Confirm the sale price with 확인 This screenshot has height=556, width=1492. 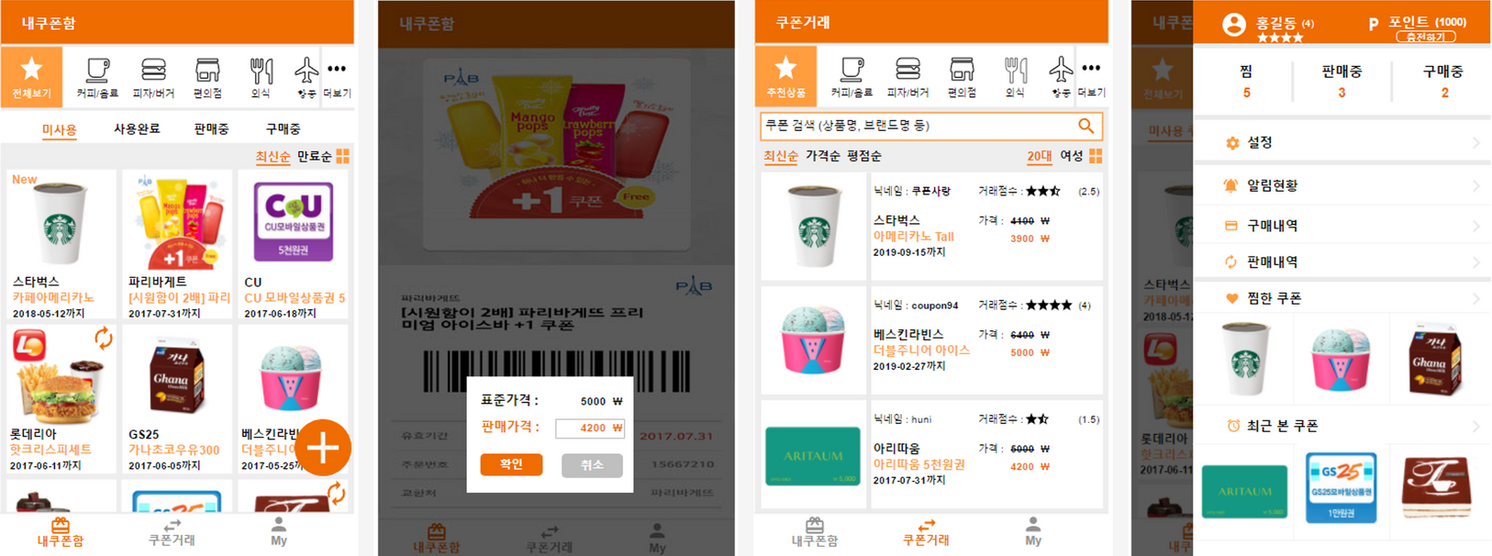click(x=511, y=465)
